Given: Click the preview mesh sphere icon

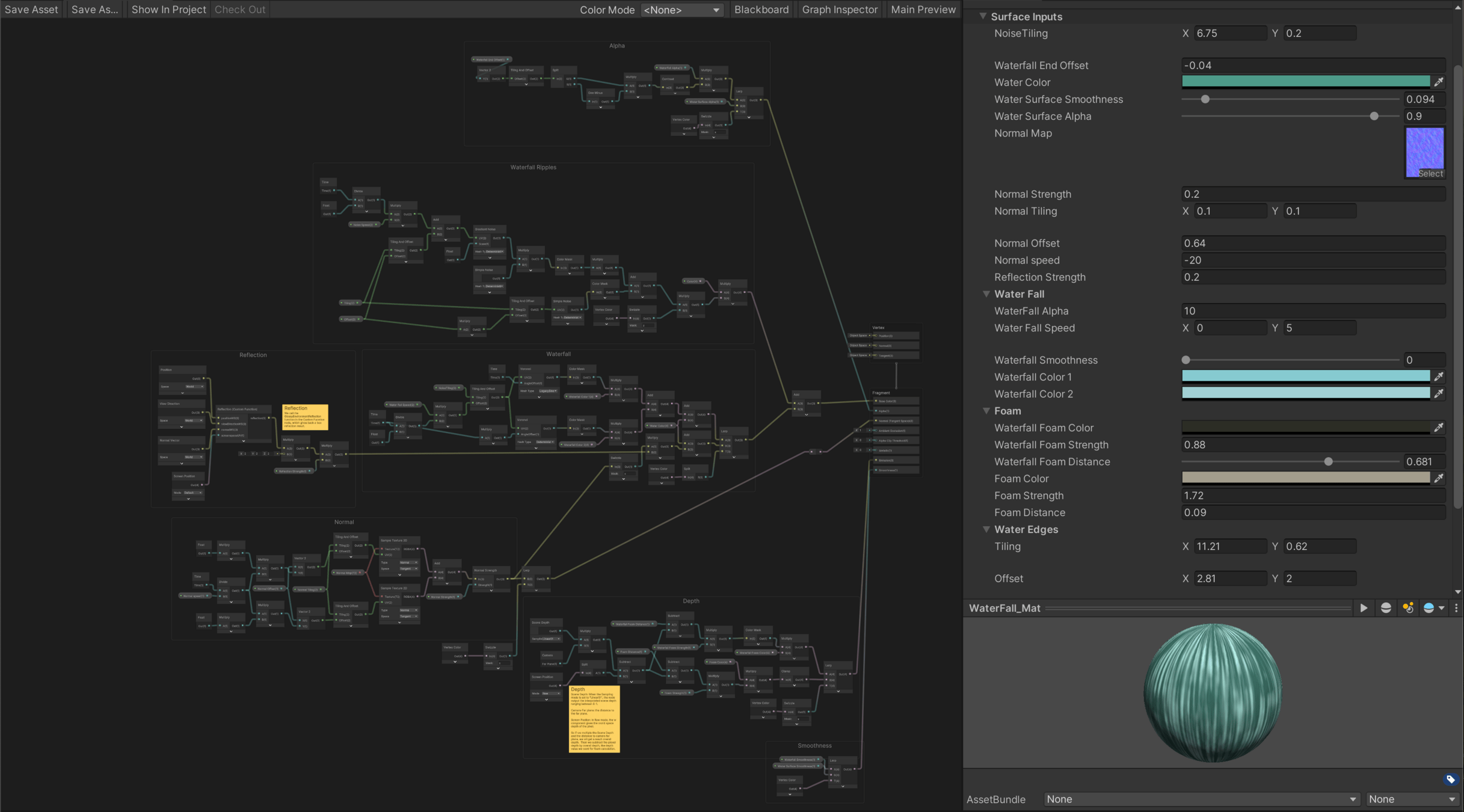Looking at the screenshot, I should pyautogui.click(x=1386, y=608).
